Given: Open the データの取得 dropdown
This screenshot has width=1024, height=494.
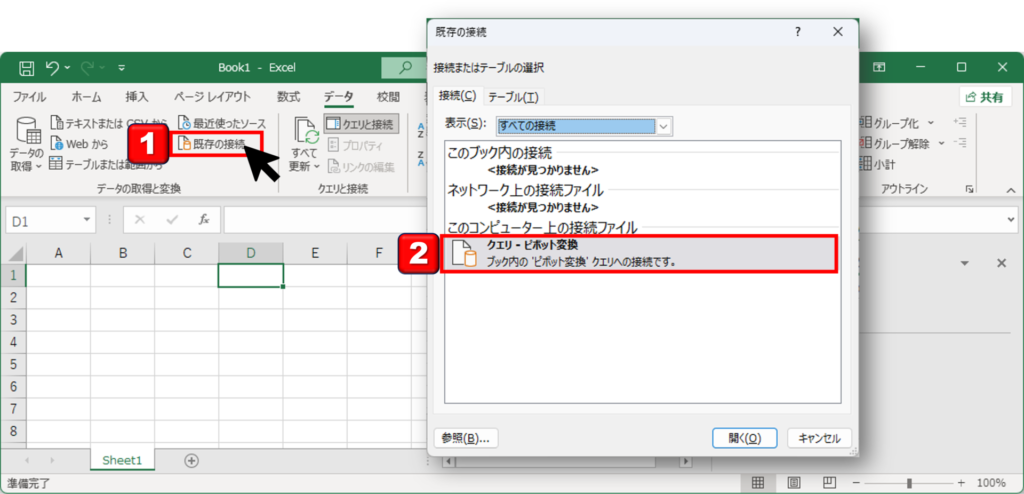Looking at the screenshot, I should coord(26,159).
